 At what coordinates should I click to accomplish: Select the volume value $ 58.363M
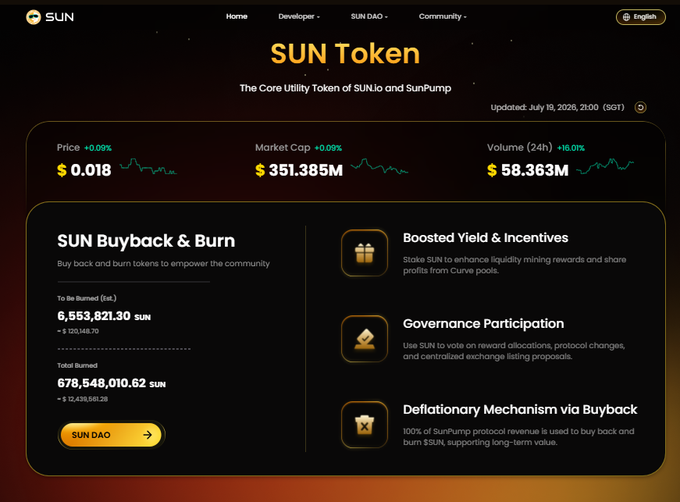click(528, 170)
